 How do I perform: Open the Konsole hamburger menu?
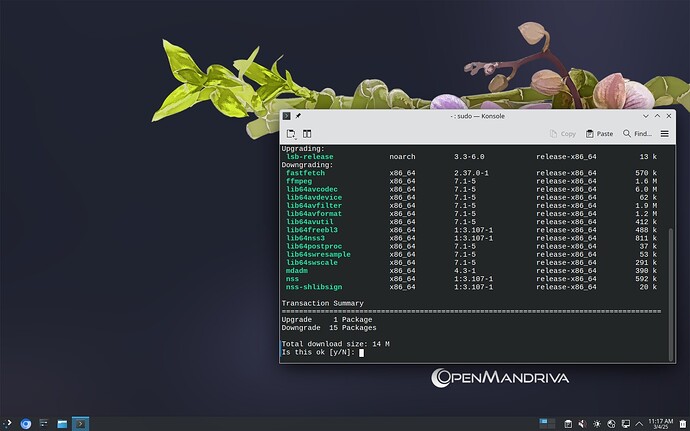pos(664,133)
